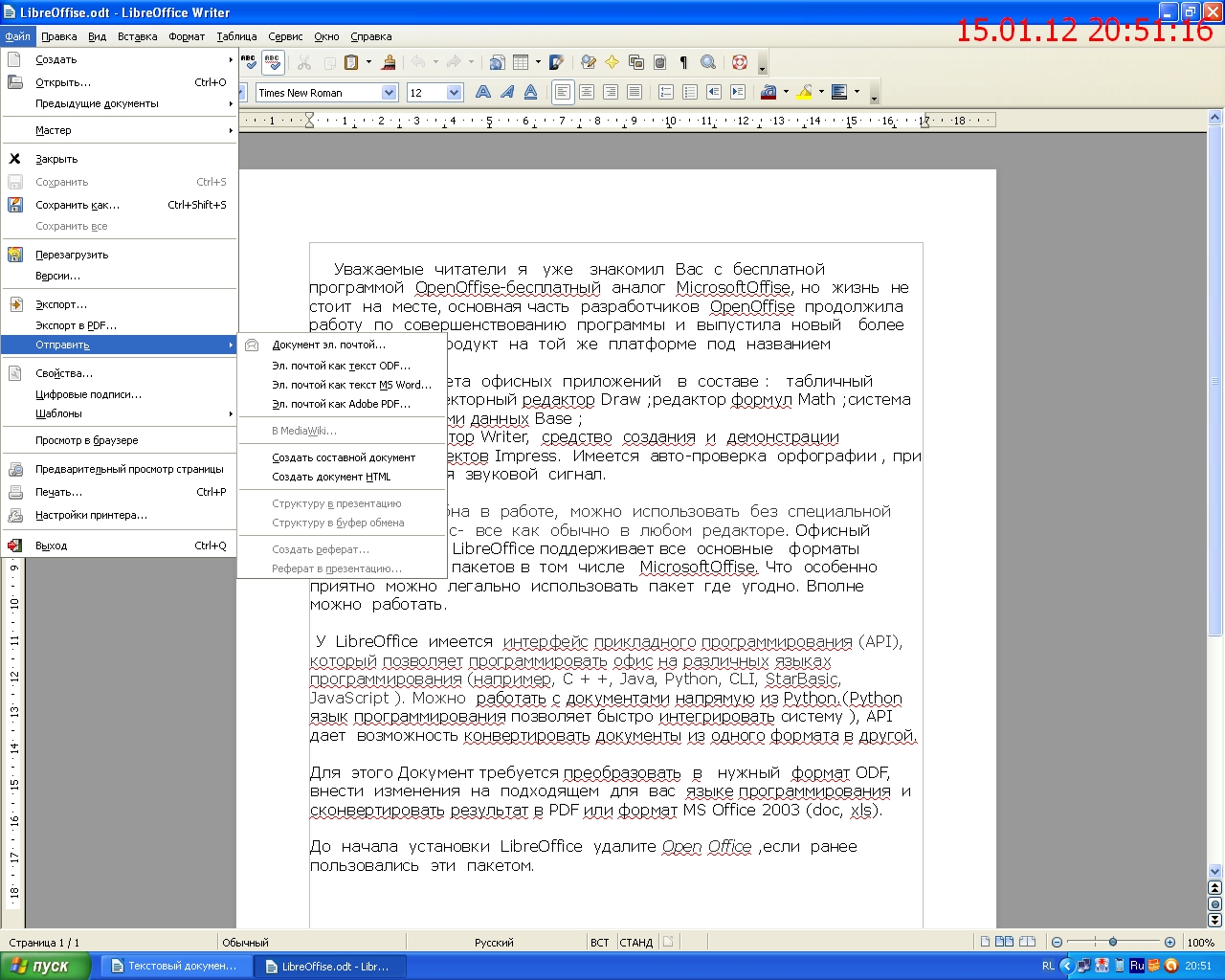Click the Underline formatting icon
The height and width of the screenshot is (980, 1225).
(x=530, y=92)
